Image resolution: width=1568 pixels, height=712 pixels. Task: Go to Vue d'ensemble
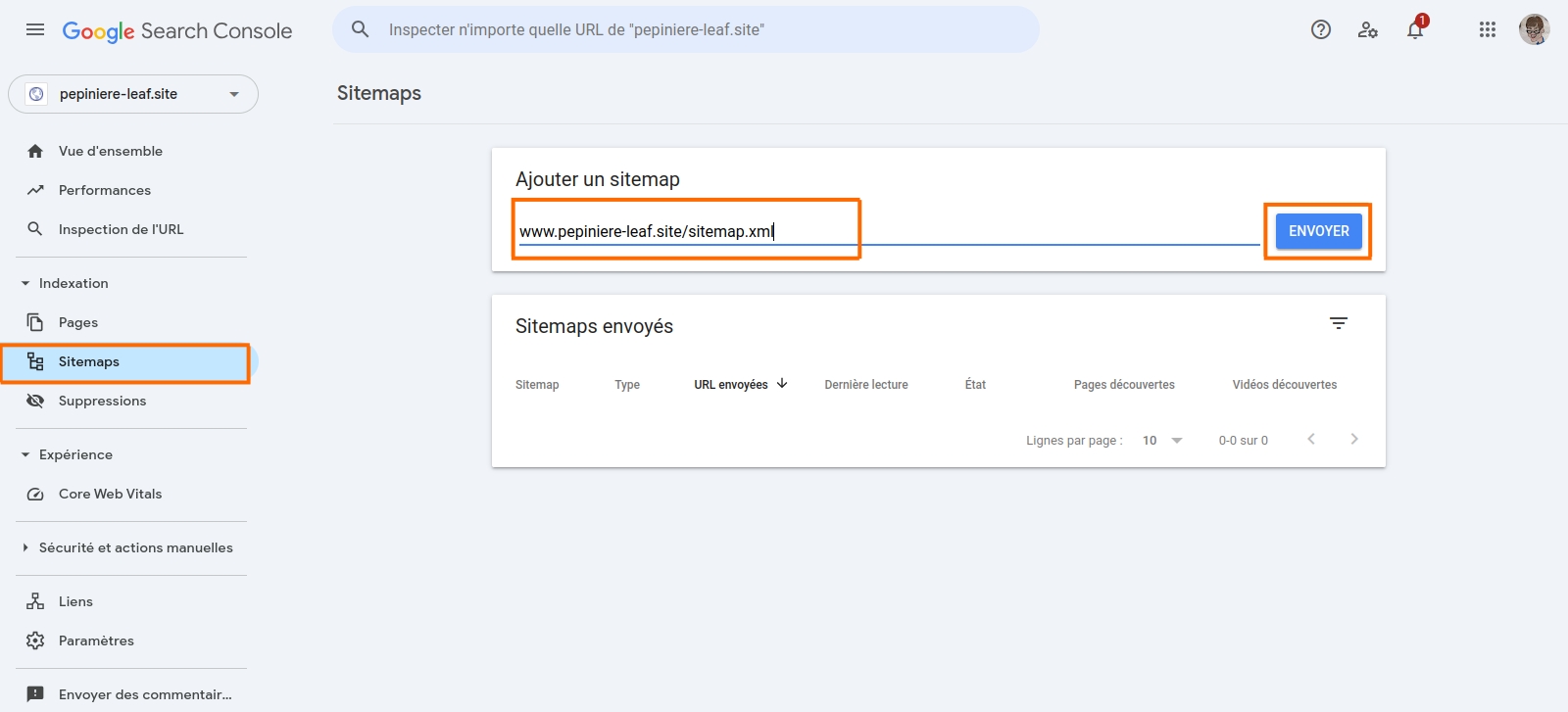click(x=111, y=151)
